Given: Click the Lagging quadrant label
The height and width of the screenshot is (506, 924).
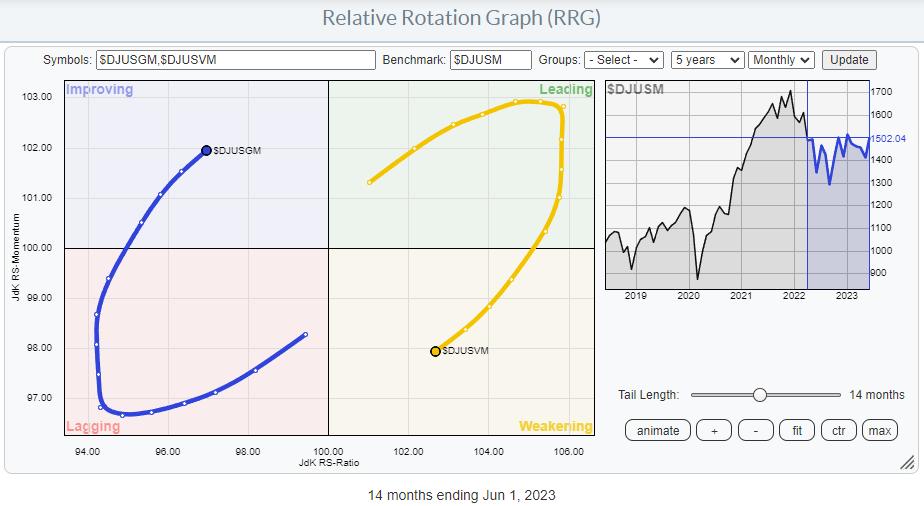Looking at the screenshot, I should 93,426.
